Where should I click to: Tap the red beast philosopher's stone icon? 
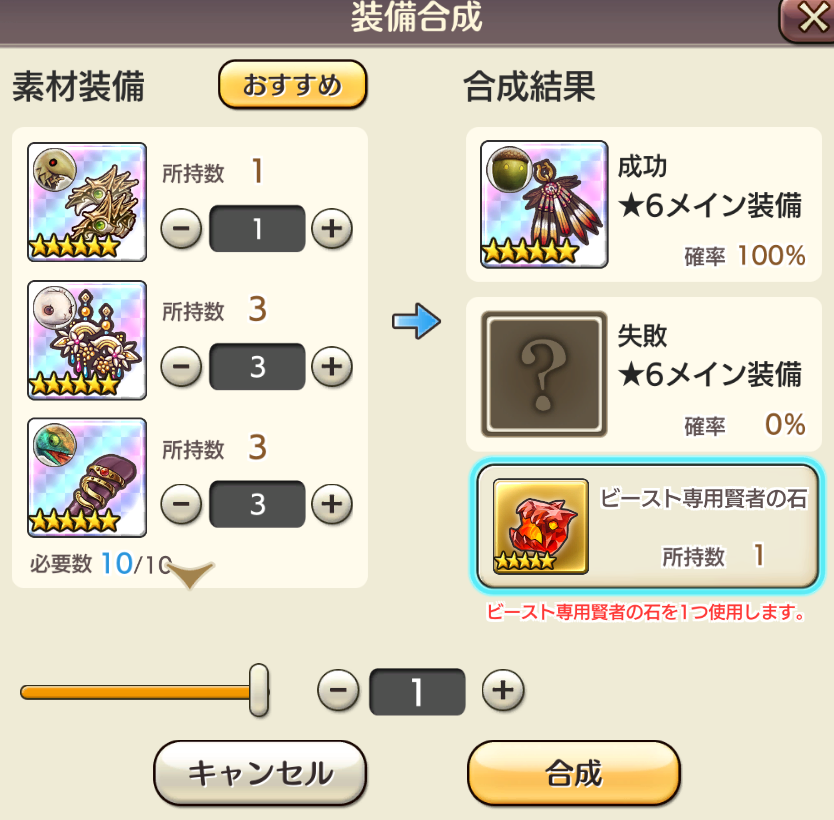click(540, 526)
